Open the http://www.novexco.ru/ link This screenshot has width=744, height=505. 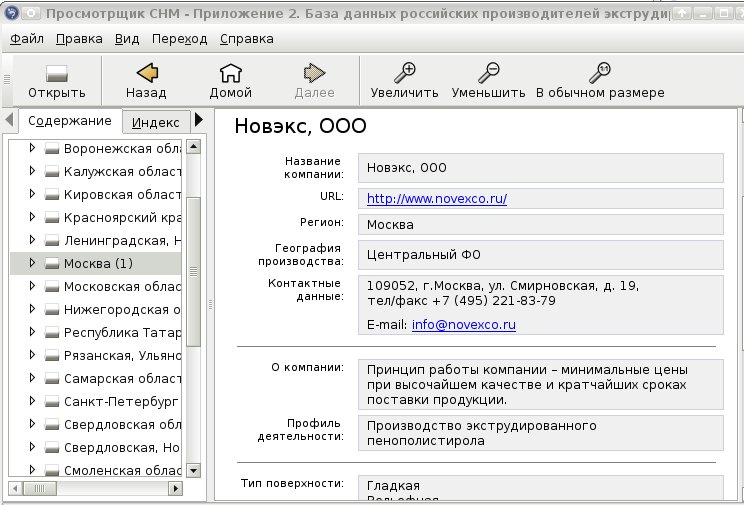[437, 198]
